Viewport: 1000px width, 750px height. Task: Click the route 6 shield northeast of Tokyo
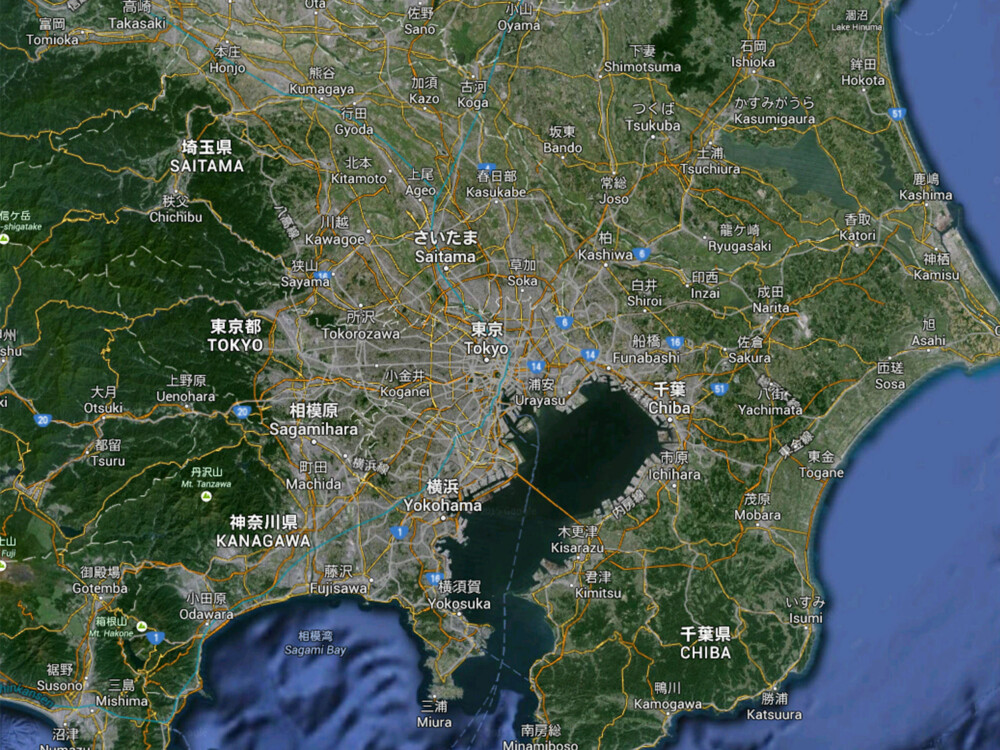(x=563, y=323)
